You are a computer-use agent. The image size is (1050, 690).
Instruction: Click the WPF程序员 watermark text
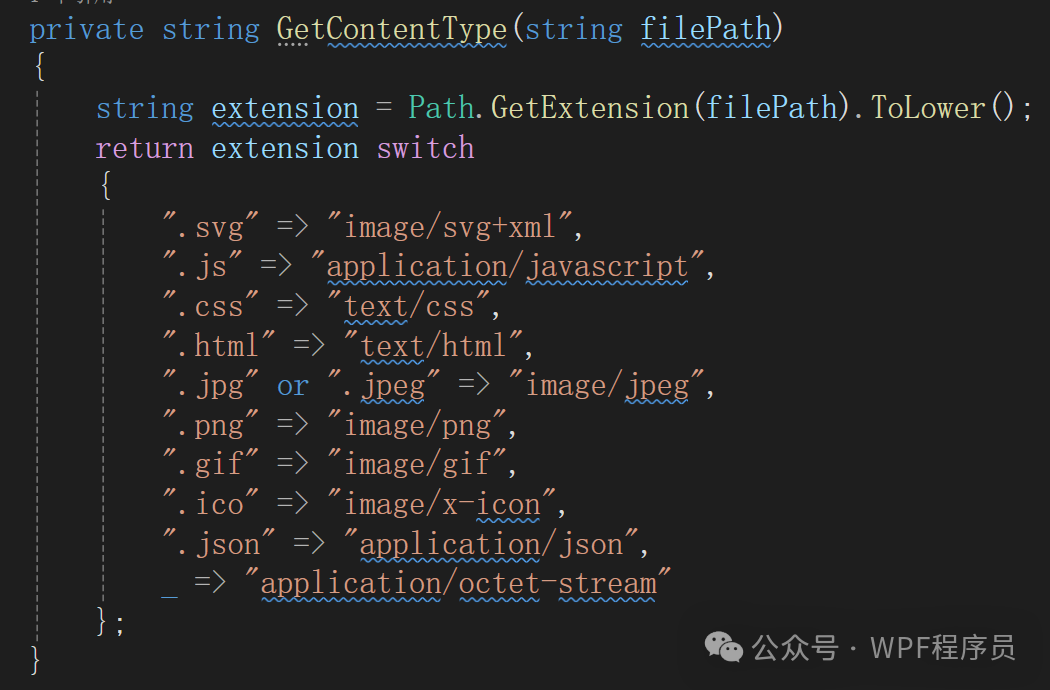click(943, 648)
